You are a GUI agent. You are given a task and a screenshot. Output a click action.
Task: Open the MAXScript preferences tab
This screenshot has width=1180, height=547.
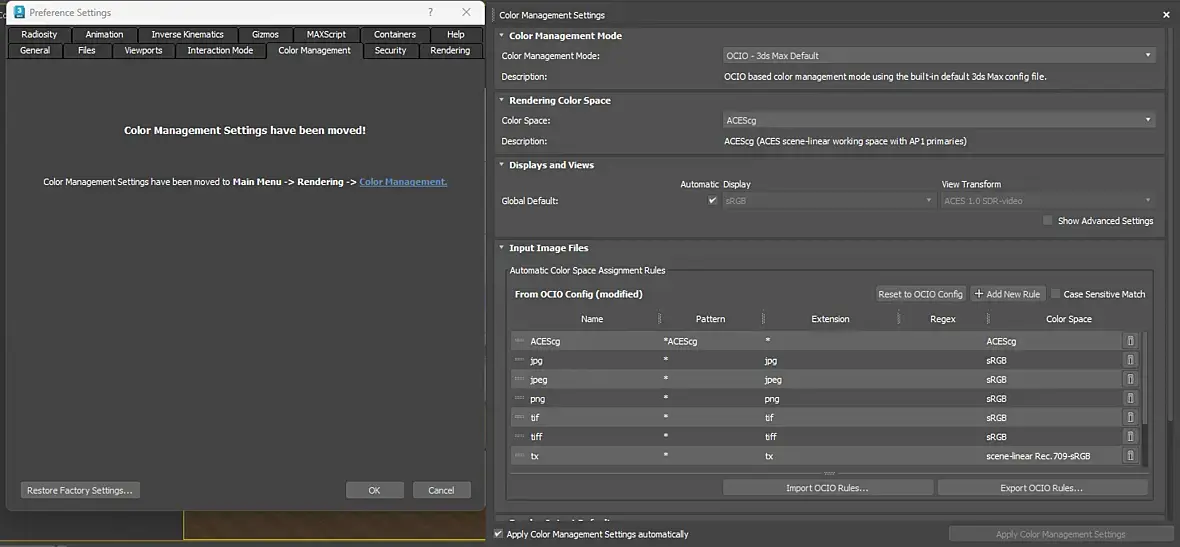326,34
